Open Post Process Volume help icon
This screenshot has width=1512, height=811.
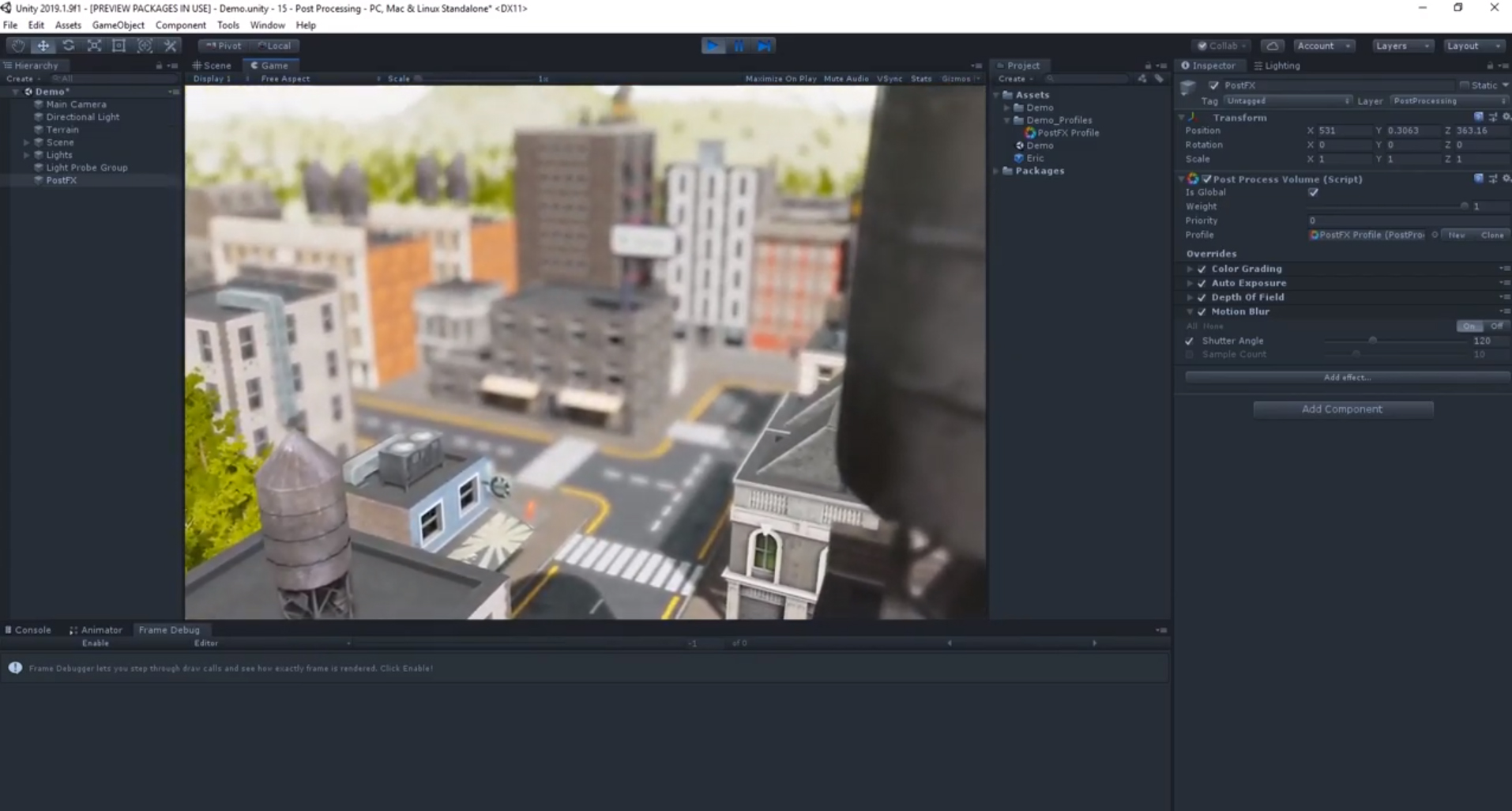coord(1479,179)
